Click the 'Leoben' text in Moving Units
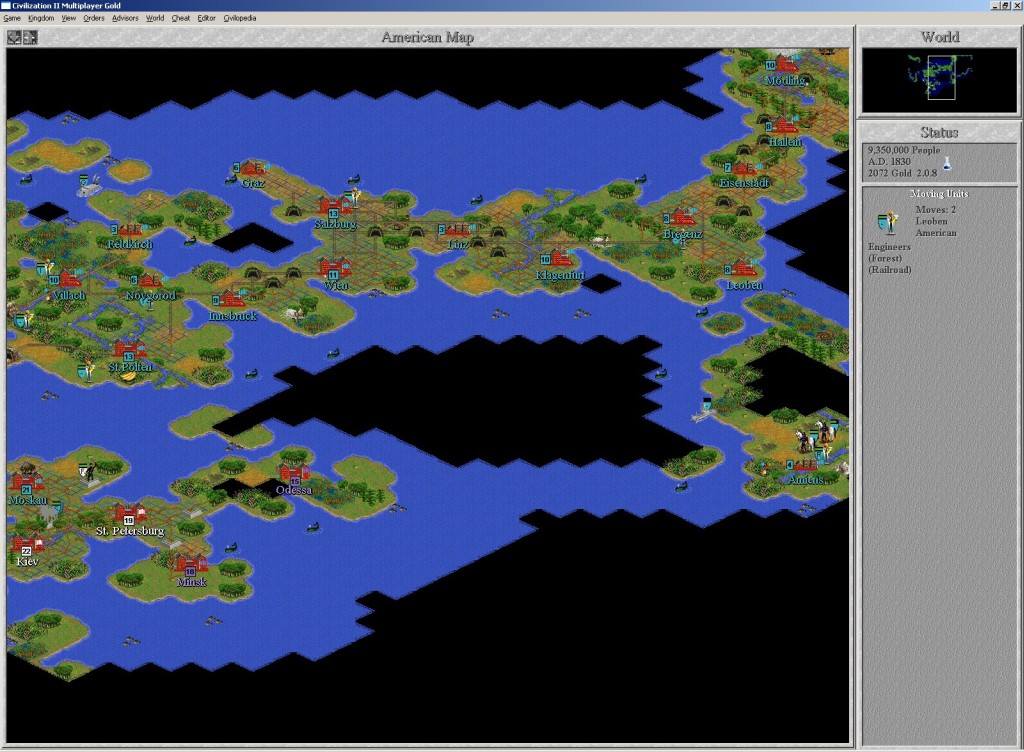 tap(931, 221)
